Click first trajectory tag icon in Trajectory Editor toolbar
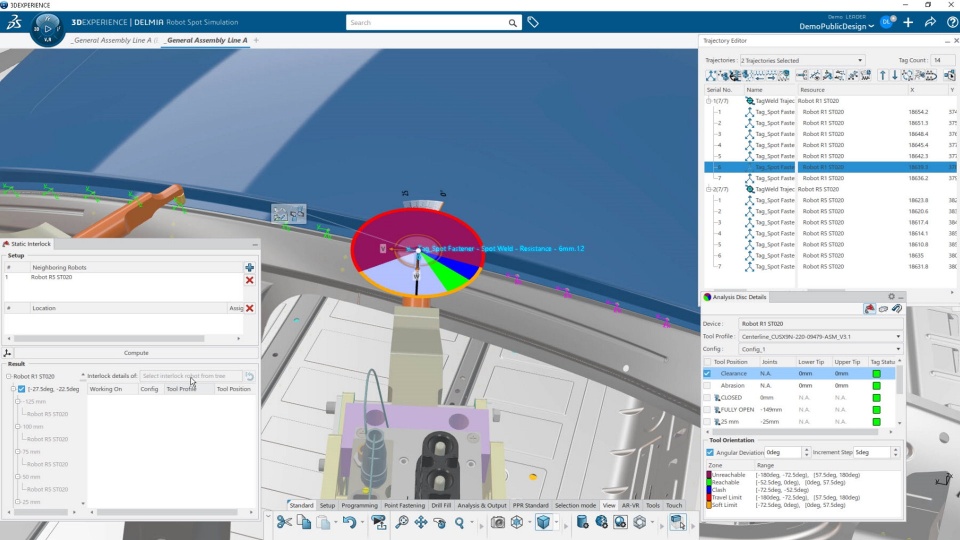 (710, 75)
